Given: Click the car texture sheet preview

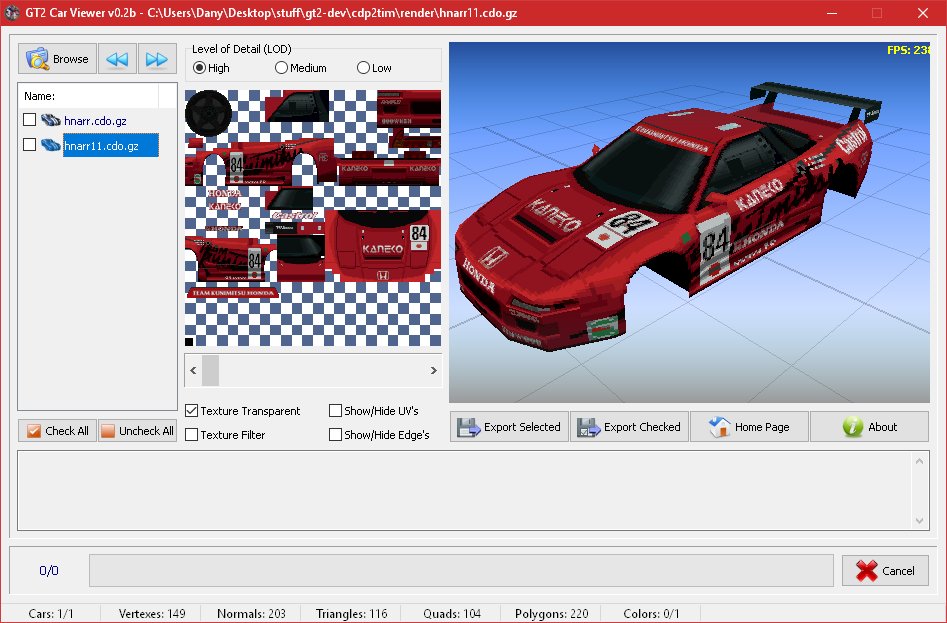Looking at the screenshot, I should 313,218.
